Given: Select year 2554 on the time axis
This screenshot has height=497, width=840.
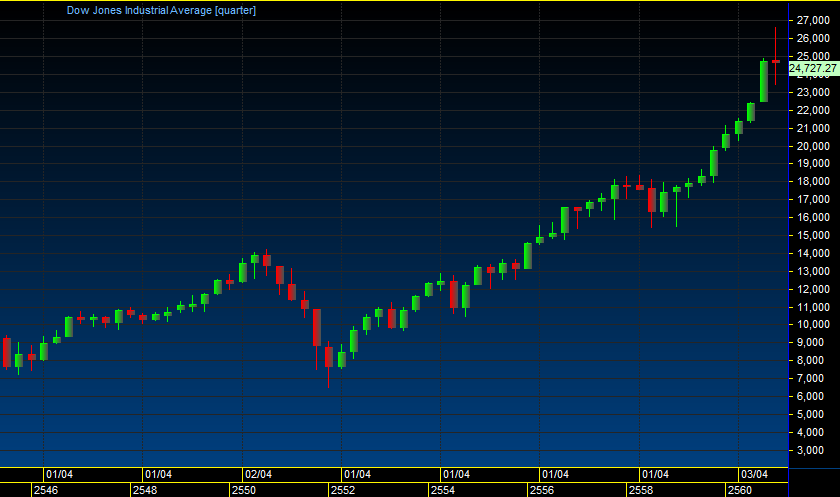Looking at the screenshot, I should point(443,490).
